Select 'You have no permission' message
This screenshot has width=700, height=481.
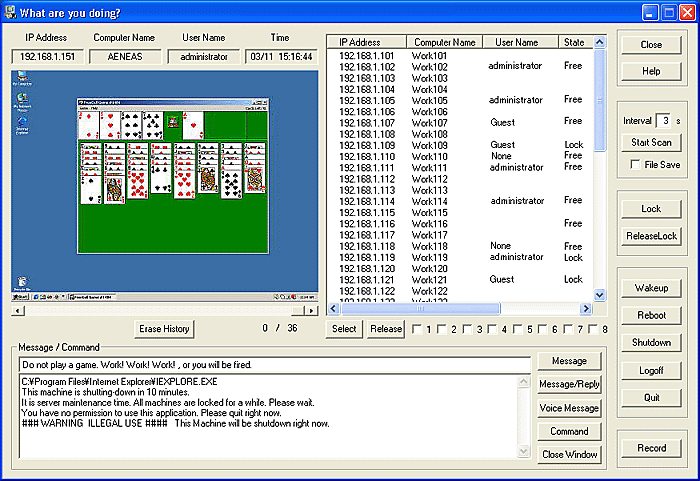(x=152, y=413)
